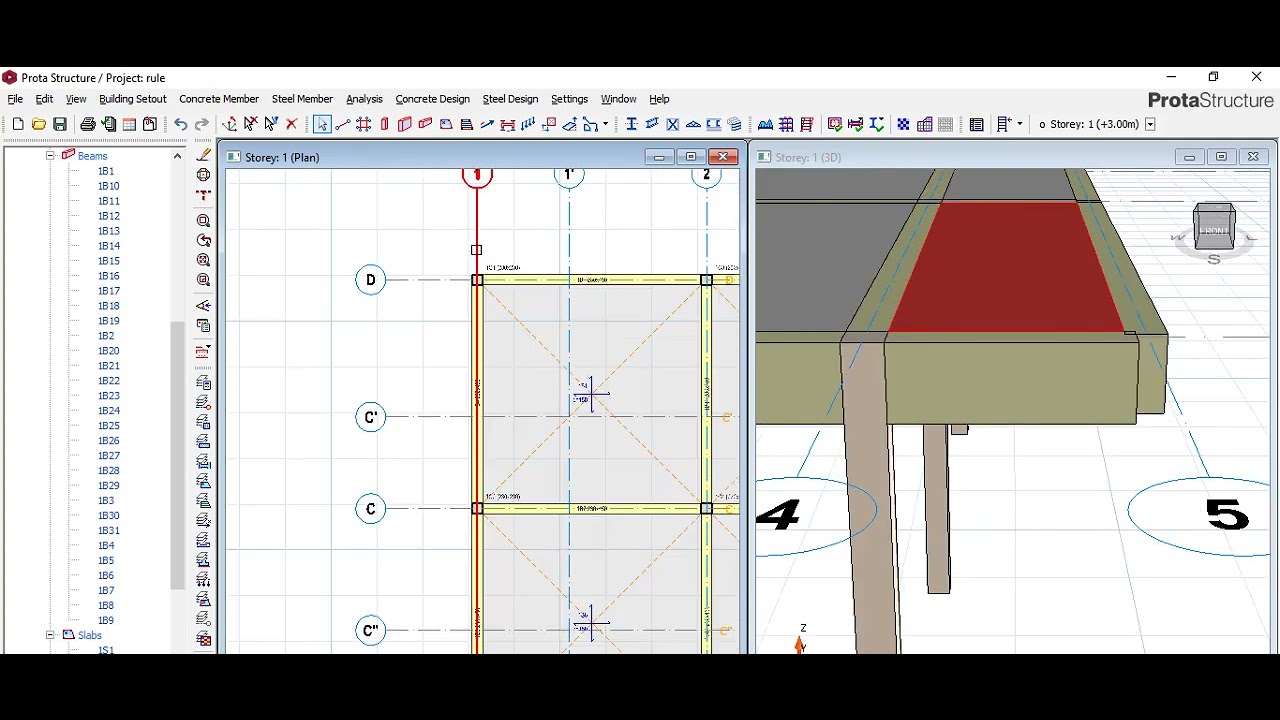
Task: Select beam 1B15 in the tree
Action: pos(108,261)
